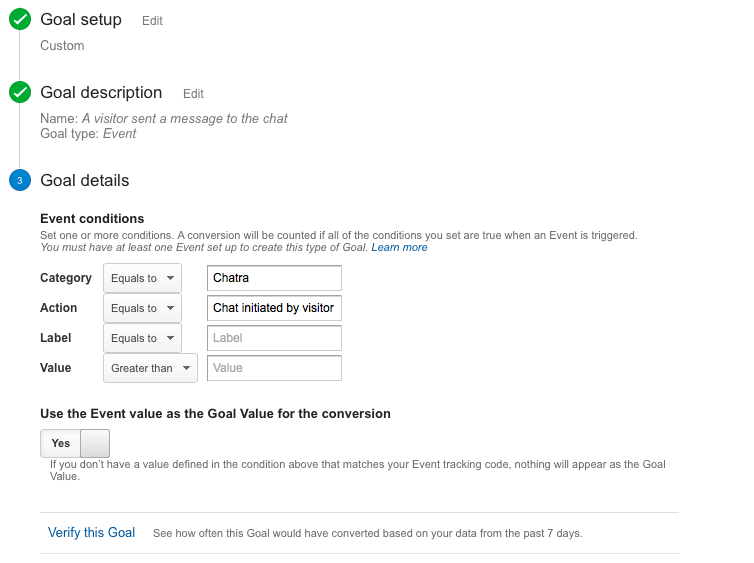Open the Value Greater than dropdown
The image size is (754, 563).
pyautogui.click(x=150, y=368)
